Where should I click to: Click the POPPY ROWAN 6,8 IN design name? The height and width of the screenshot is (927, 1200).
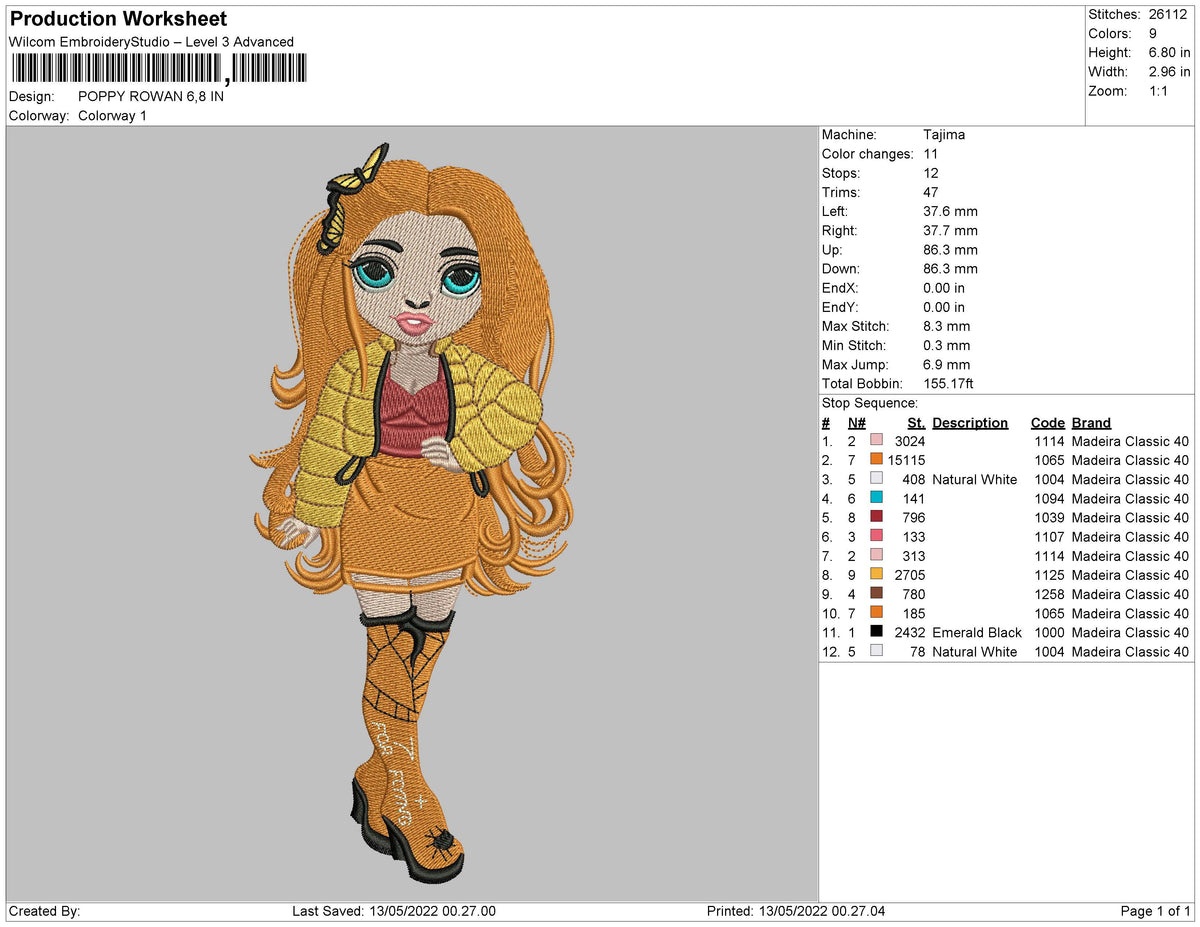tap(151, 97)
